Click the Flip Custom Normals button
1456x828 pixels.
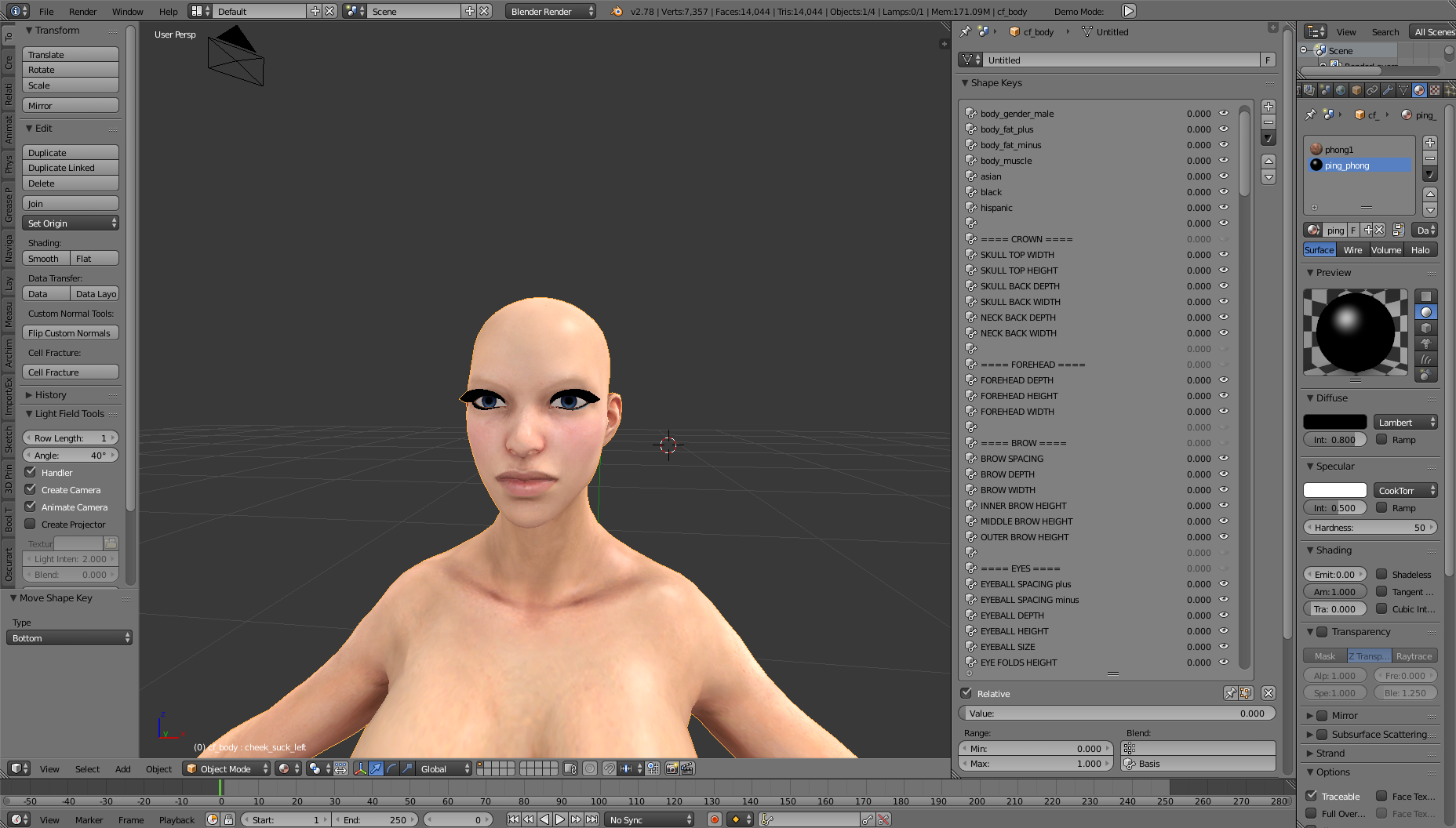(x=71, y=332)
